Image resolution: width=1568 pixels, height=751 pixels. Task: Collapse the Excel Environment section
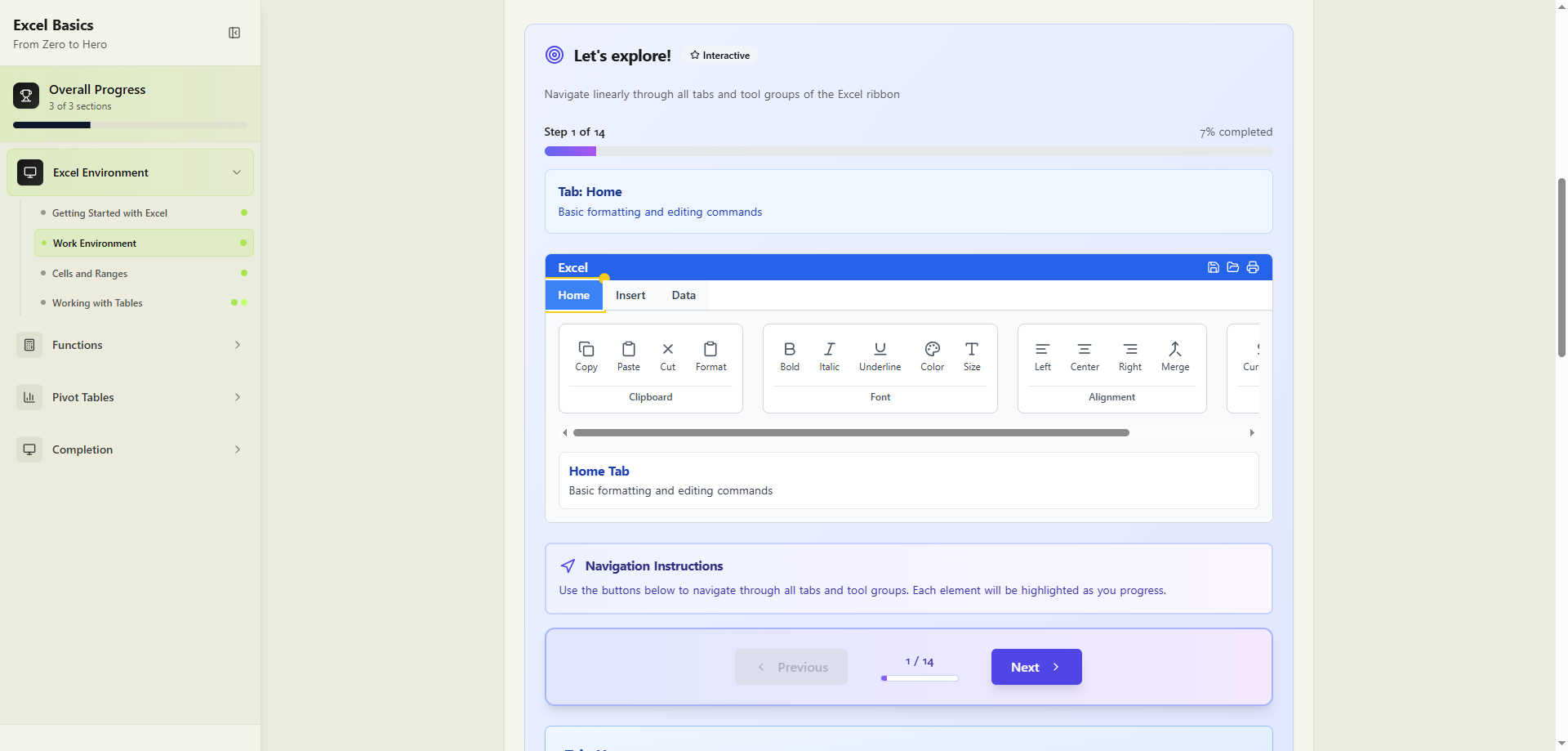237,172
